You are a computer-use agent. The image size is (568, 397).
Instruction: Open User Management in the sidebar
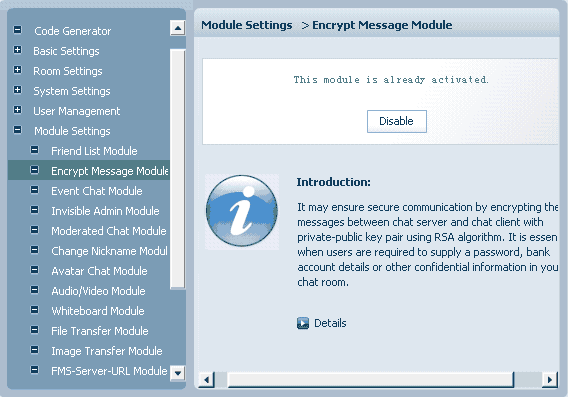click(x=76, y=111)
